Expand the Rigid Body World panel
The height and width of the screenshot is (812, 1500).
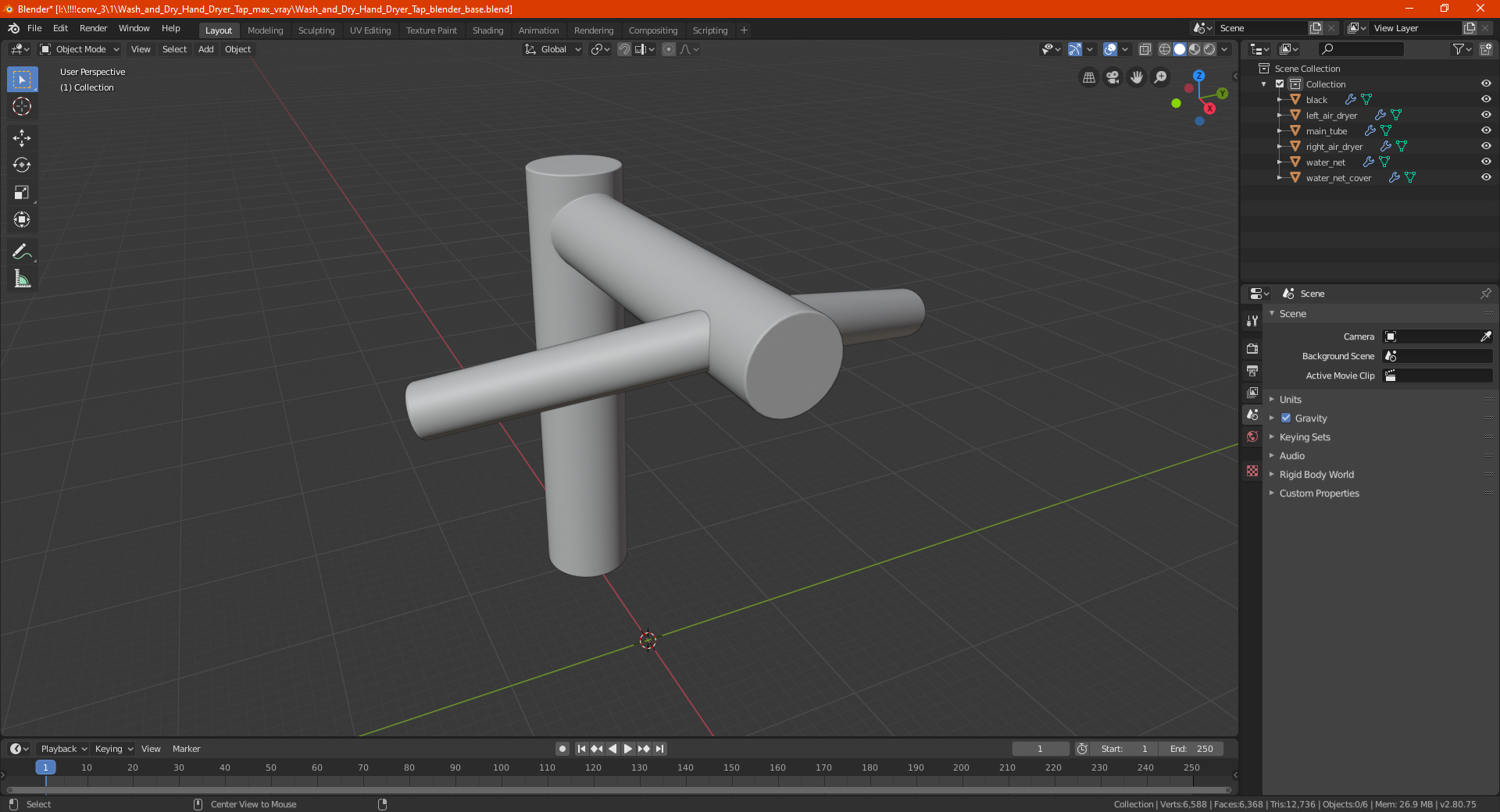pos(1316,474)
